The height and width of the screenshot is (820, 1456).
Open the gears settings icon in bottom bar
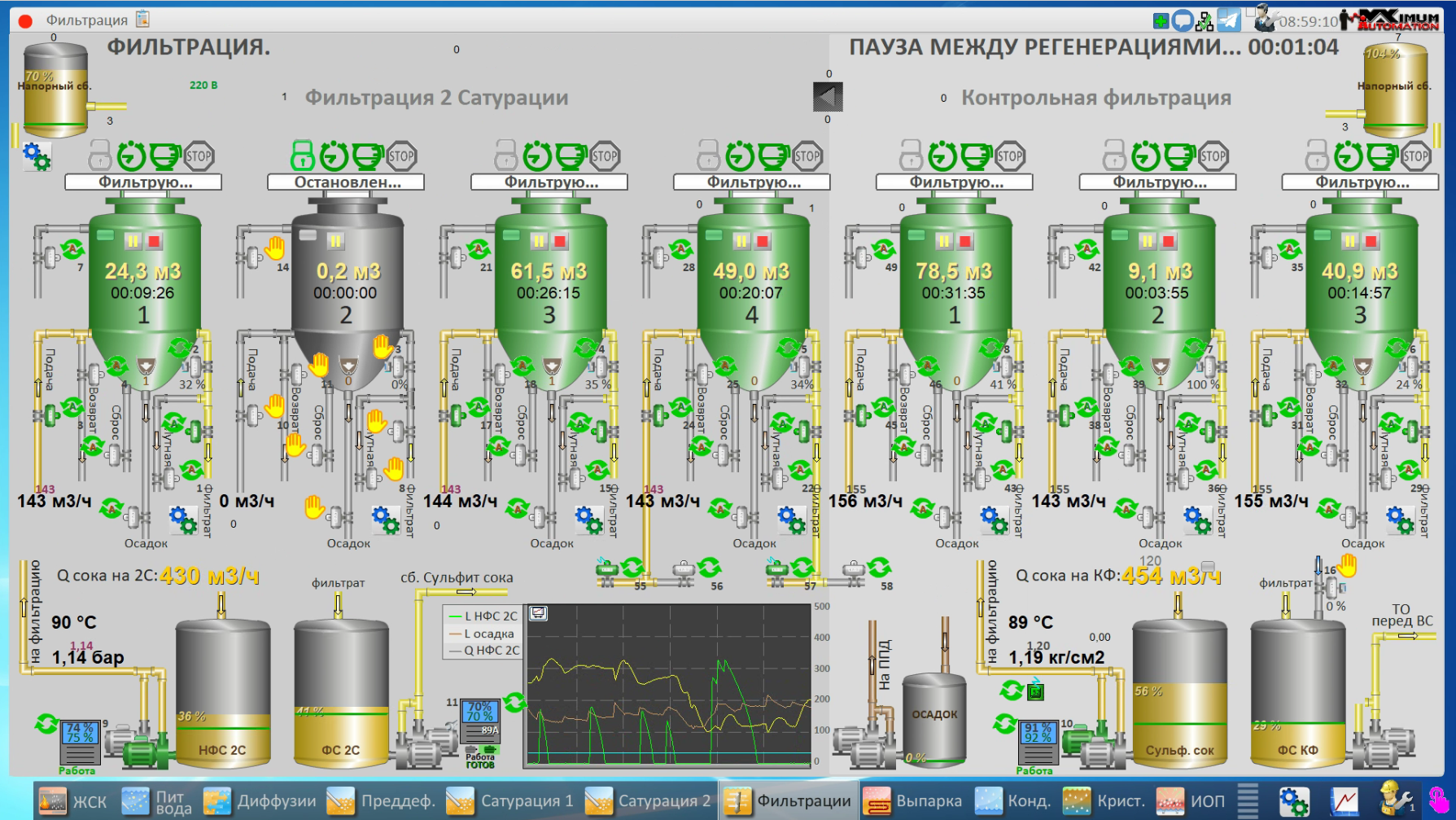[1293, 801]
